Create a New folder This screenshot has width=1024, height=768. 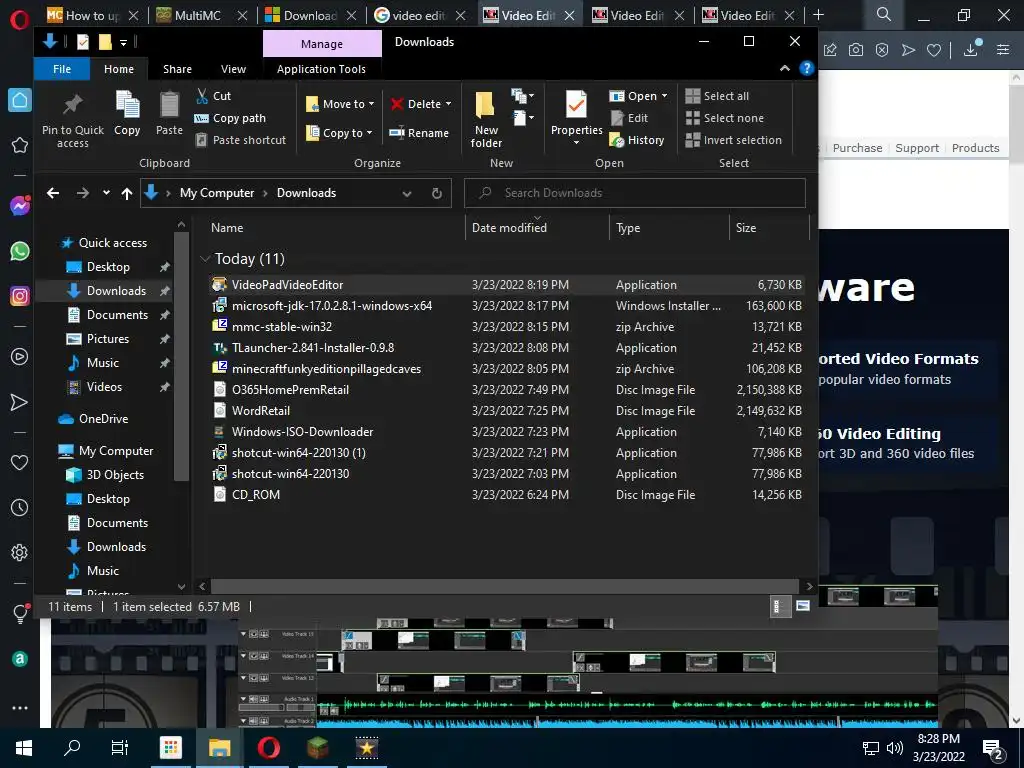click(x=486, y=120)
